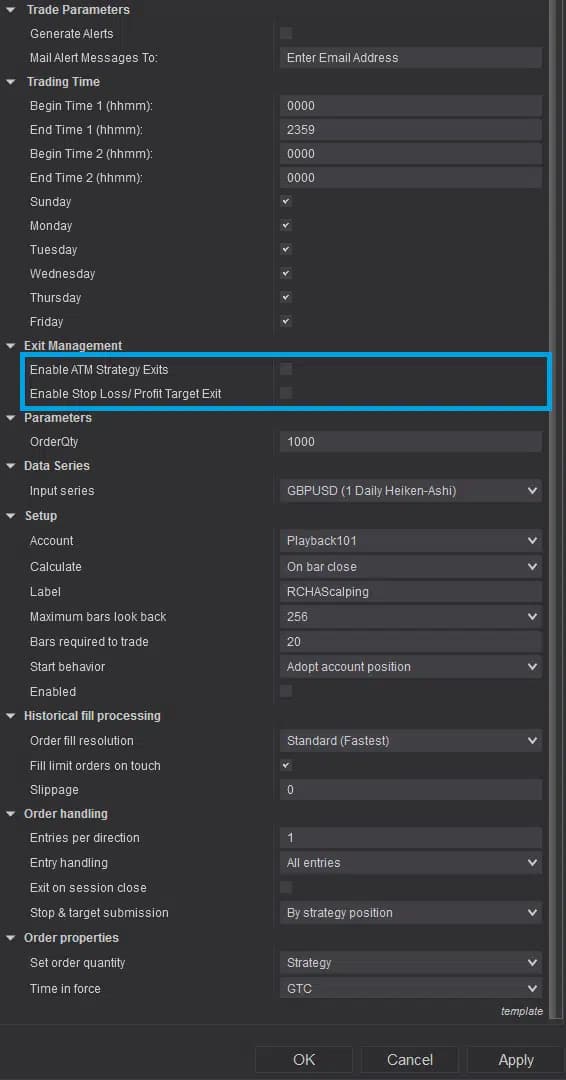Uncheck the Sunday trading day checkbox
566x1080 pixels.
click(286, 202)
